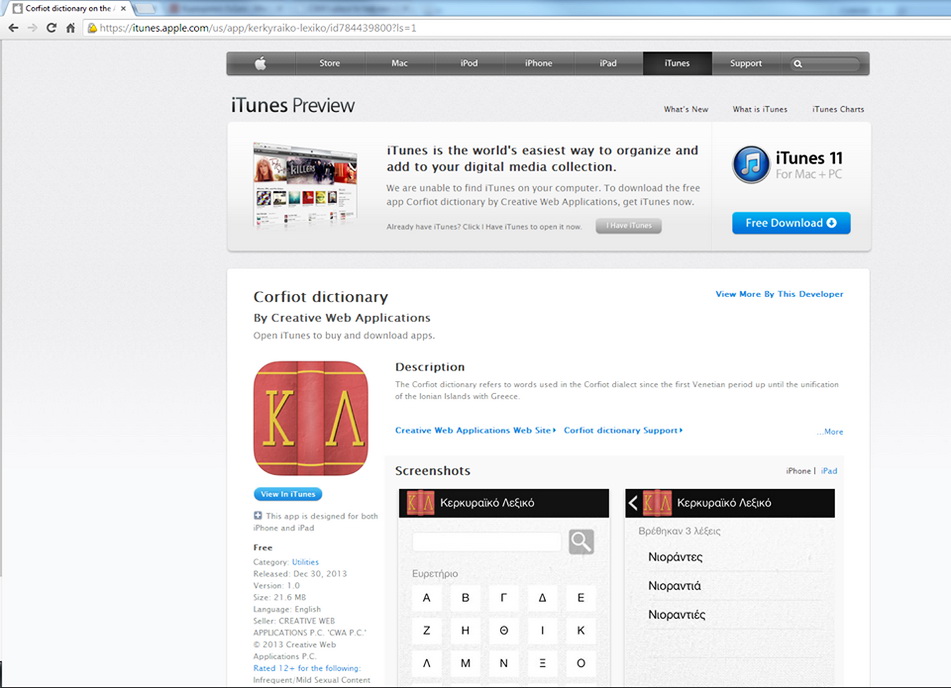Click the Λ letter key in screenshot
Screen dimensions: 951x688
tap(427, 663)
